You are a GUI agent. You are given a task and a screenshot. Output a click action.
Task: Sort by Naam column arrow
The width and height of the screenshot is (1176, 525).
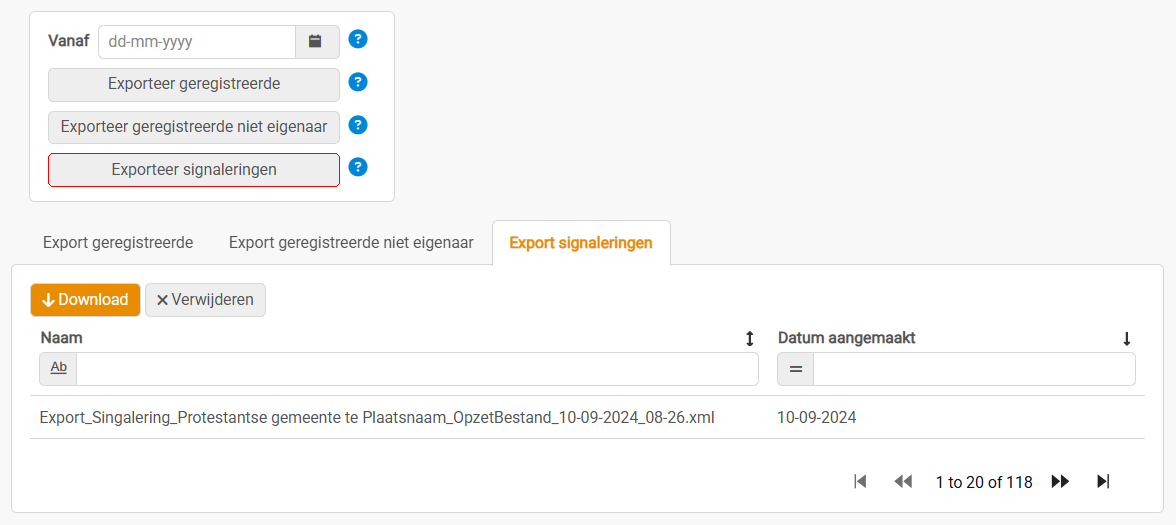pos(750,339)
